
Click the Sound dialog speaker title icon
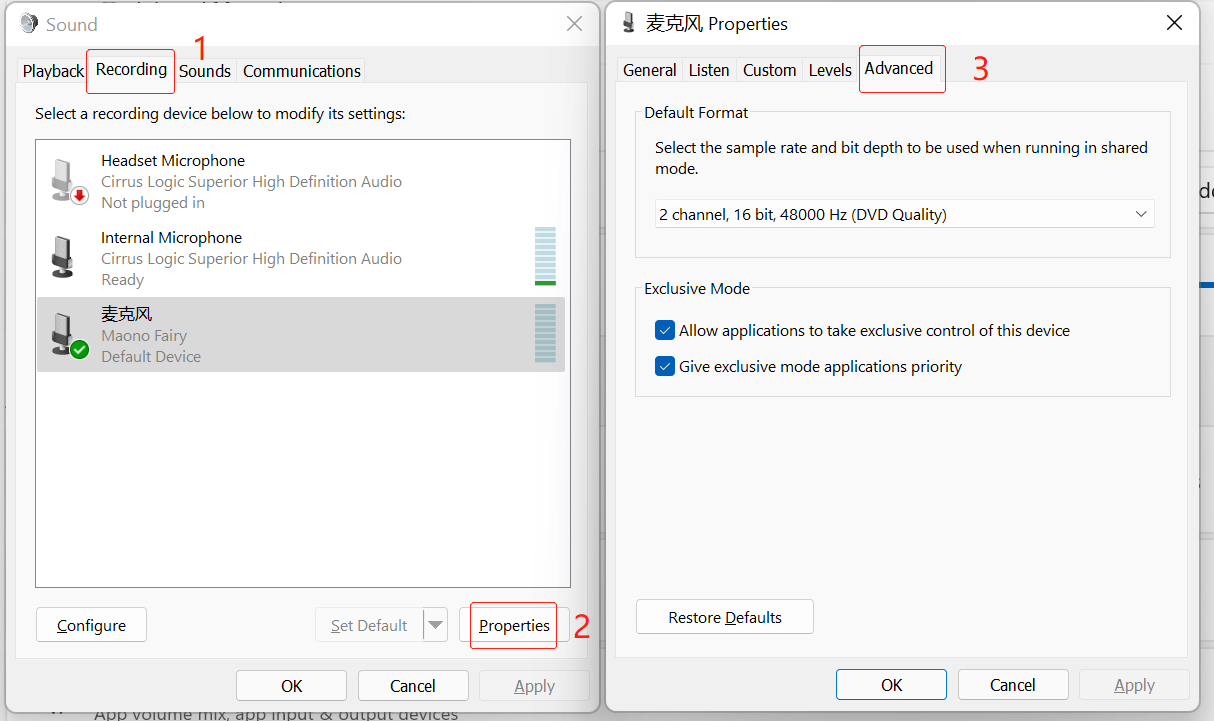coord(29,24)
